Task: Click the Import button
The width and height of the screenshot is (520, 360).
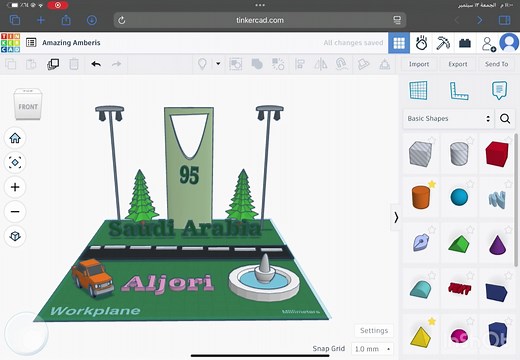Action: pos(419,64)
